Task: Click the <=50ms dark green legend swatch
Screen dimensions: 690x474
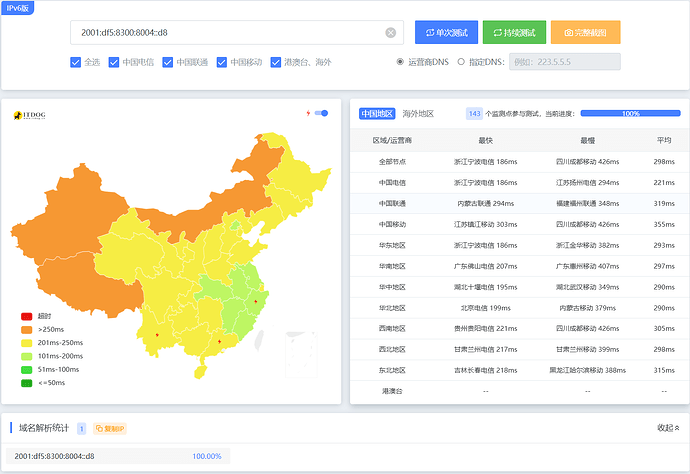Action: 27,383
